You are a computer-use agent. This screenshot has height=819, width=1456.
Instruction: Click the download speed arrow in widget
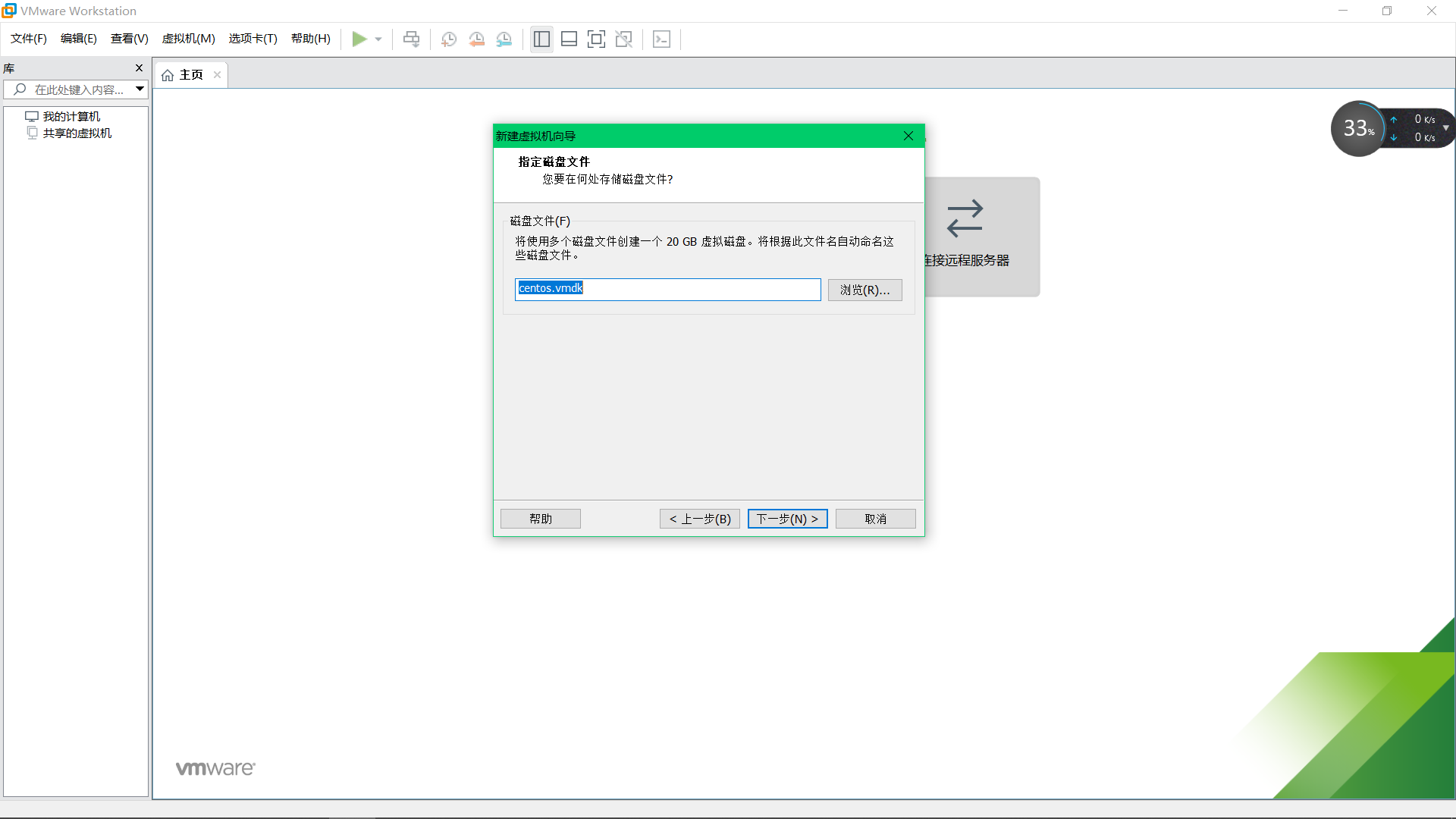(1394, 137)
